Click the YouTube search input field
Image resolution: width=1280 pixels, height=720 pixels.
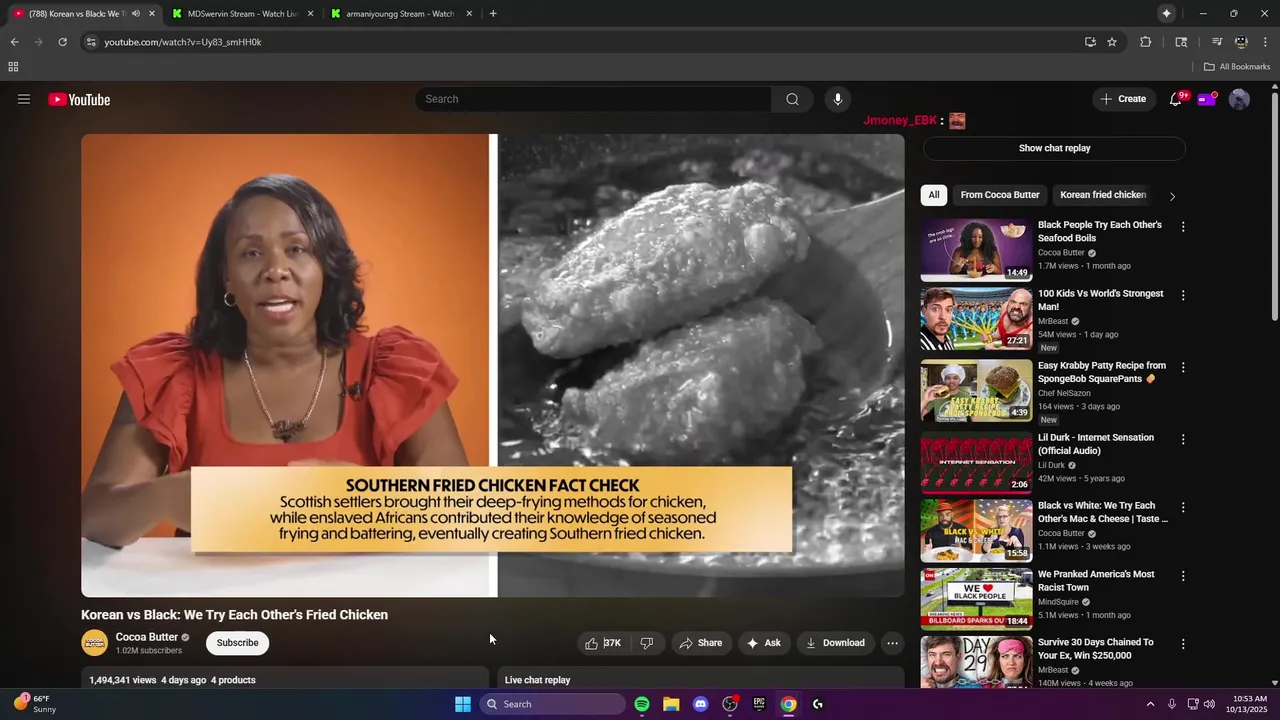pyautogui.click(x=593, y=99)
